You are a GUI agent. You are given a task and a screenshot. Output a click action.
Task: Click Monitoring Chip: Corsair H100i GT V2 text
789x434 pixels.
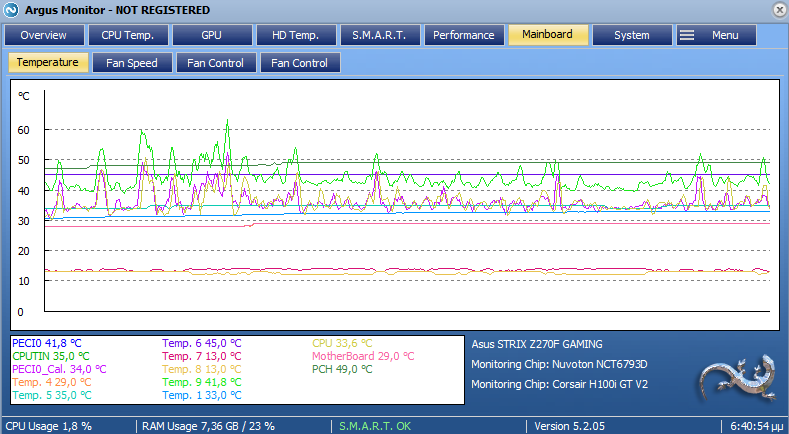point(560,384)
